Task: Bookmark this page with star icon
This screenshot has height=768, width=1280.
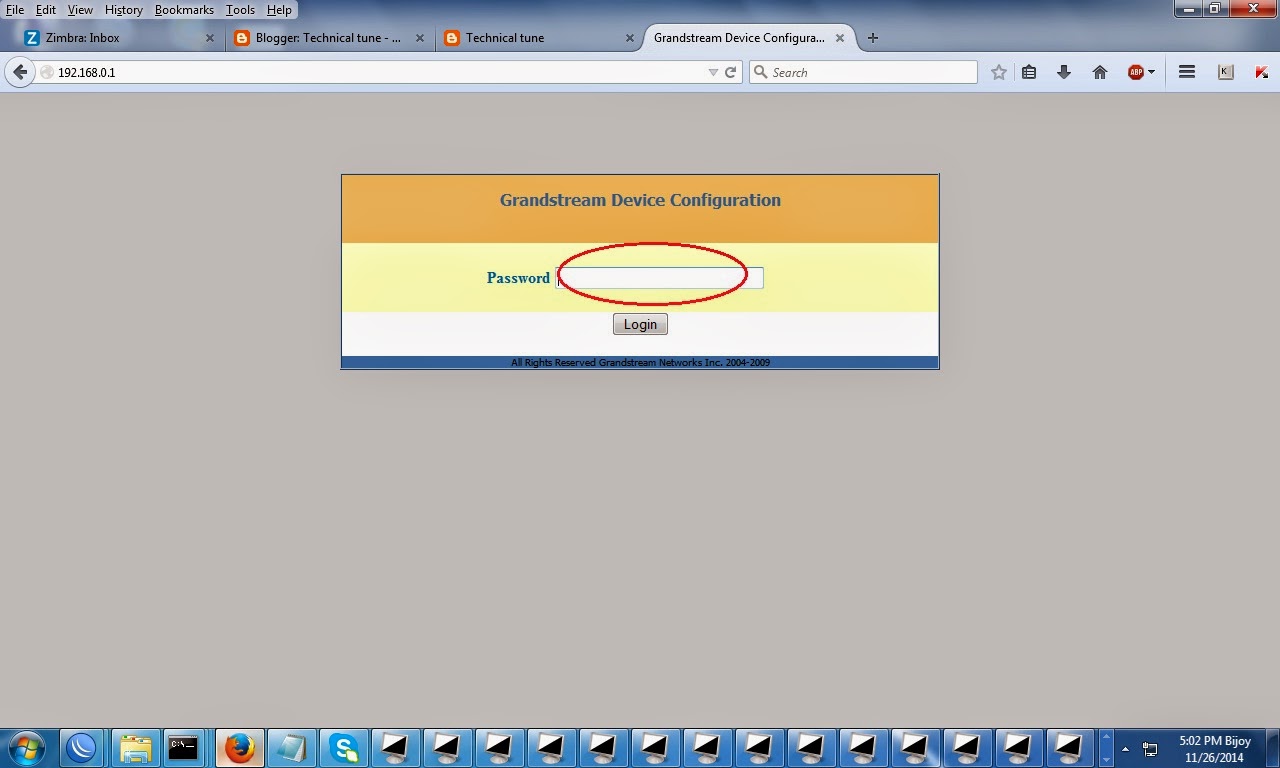Action: (x=998, y=72)
